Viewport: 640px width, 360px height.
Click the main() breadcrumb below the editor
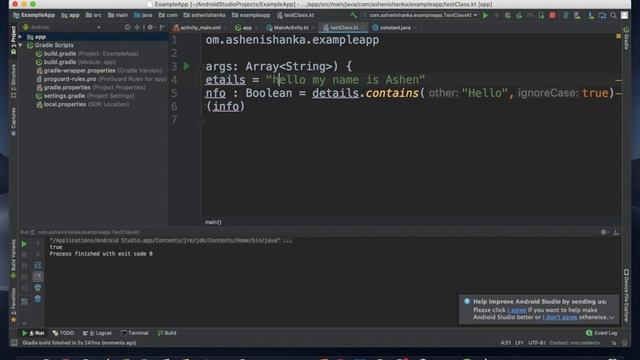213,222
